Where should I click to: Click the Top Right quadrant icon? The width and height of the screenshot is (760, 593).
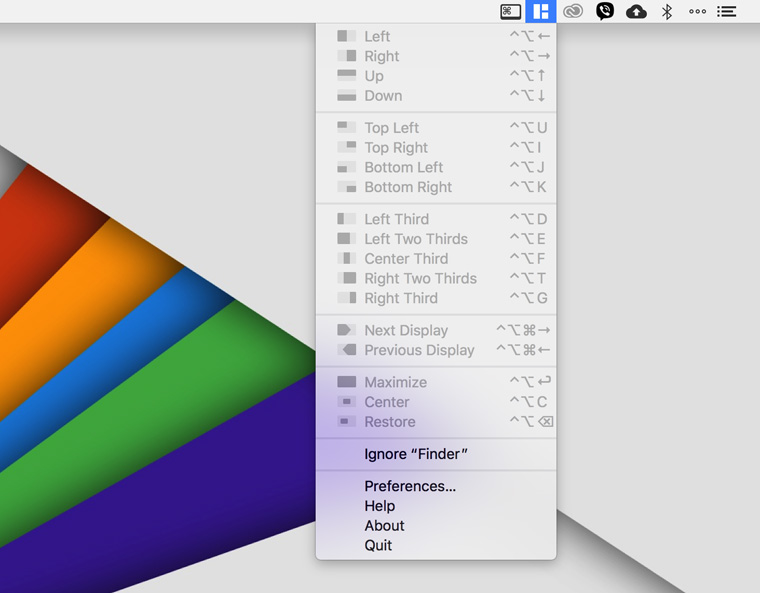pyautogui.click(x=347, y=147)
